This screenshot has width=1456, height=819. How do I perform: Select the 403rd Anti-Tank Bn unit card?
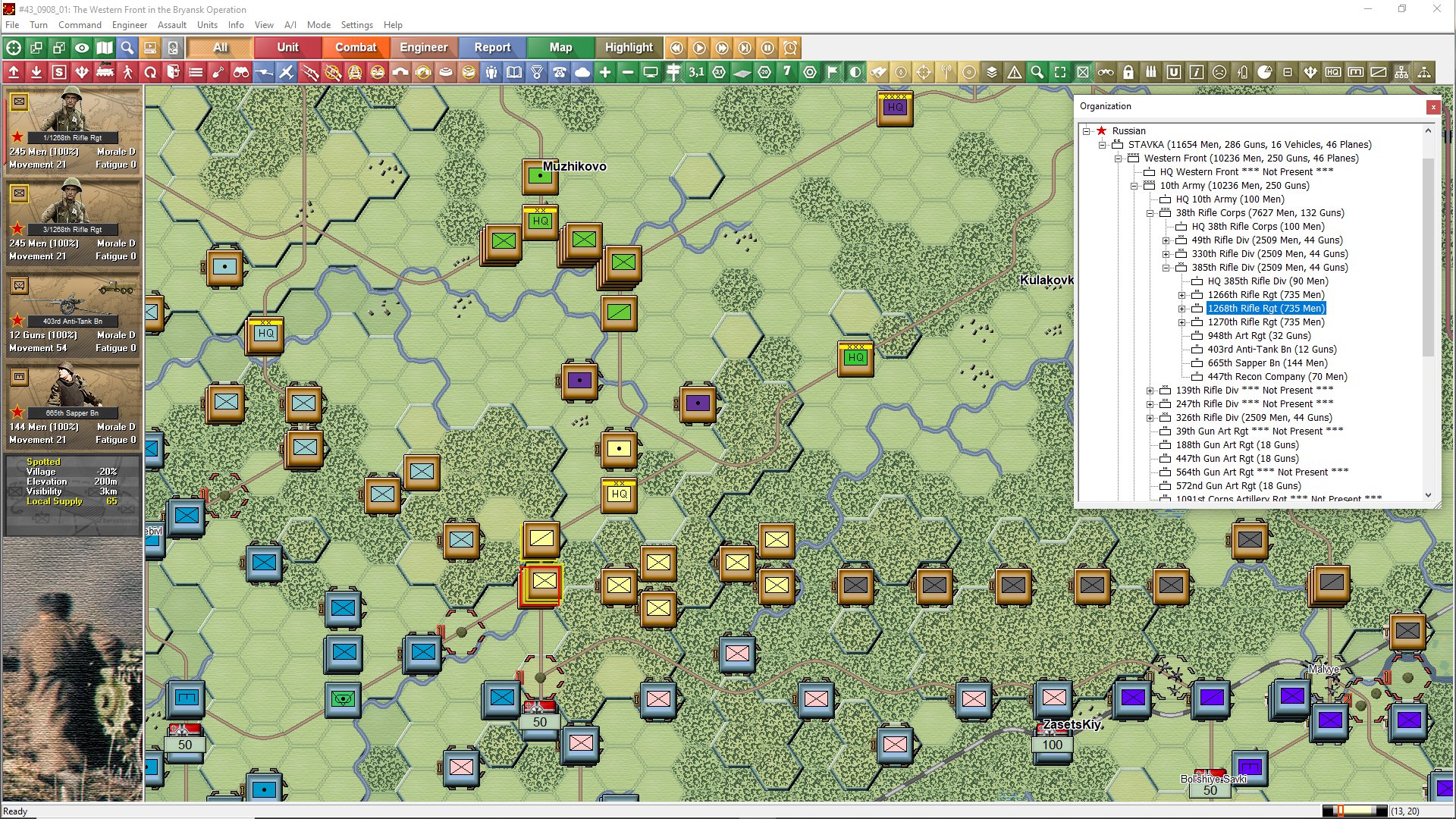pos(73,315)
